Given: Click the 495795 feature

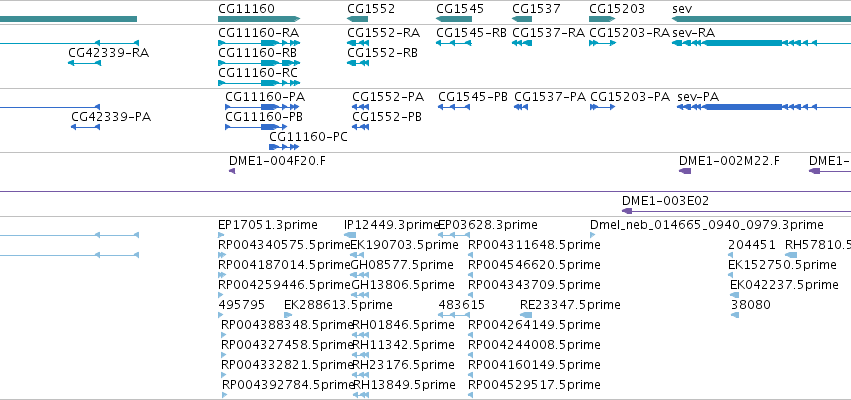Looking at the screenshot, I should pos(221,315).
